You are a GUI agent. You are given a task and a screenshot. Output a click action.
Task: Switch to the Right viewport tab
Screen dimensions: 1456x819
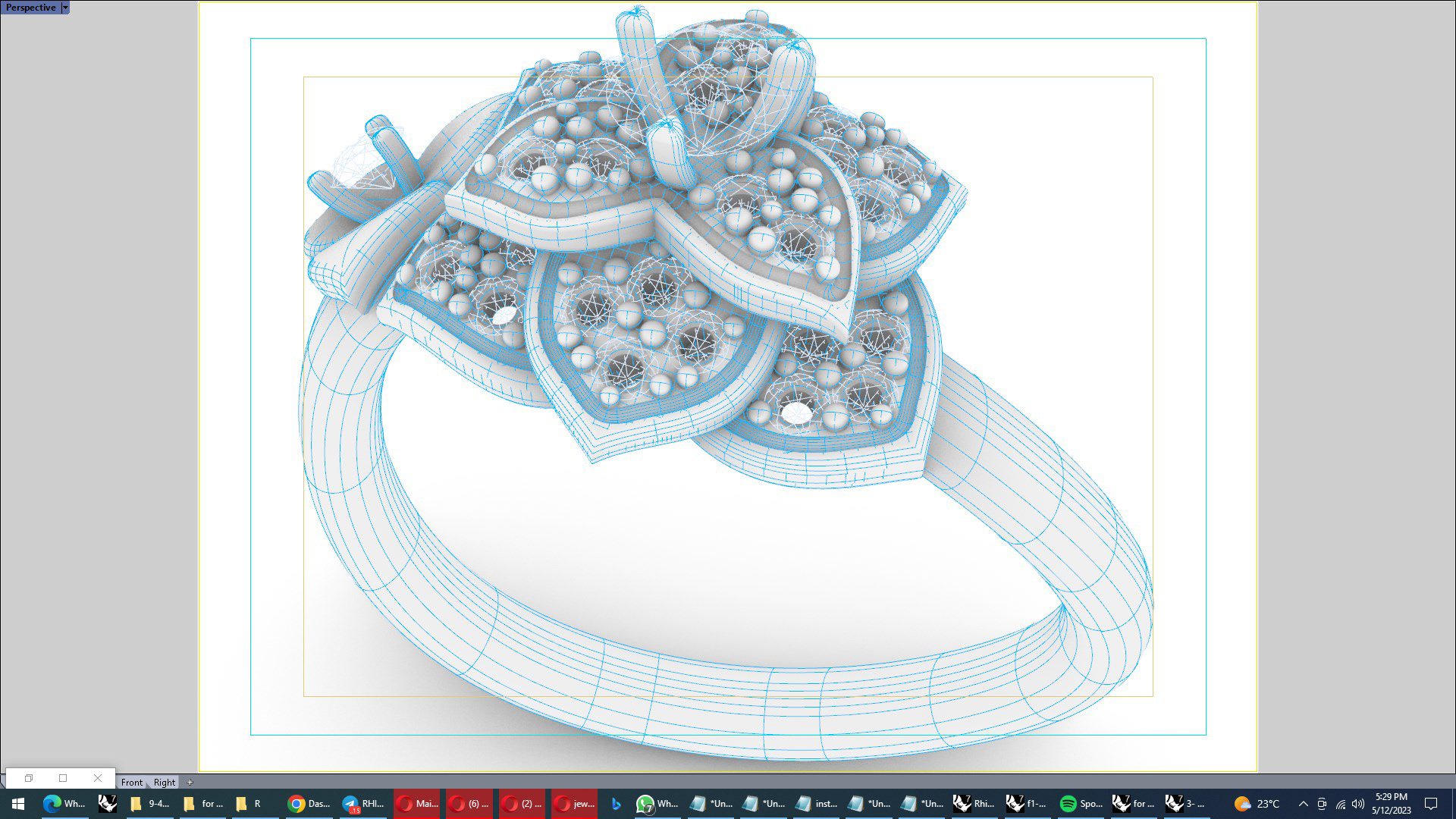click(164, 782)
